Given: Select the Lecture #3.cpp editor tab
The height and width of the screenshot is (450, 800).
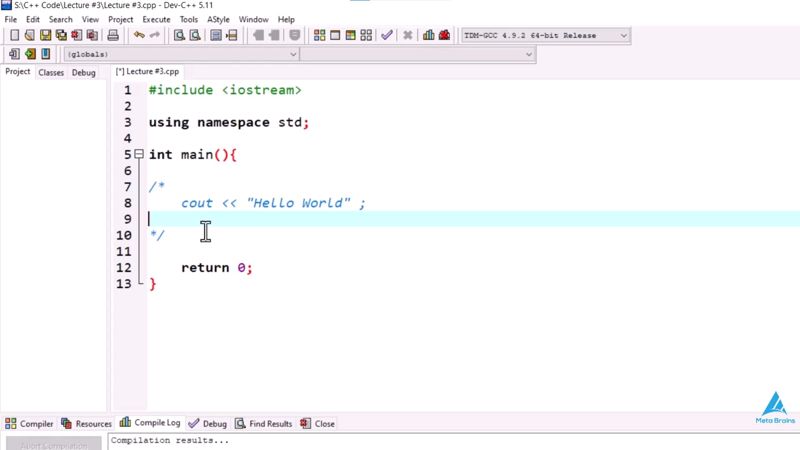Looking at the screenshot, I should point(147,71).
